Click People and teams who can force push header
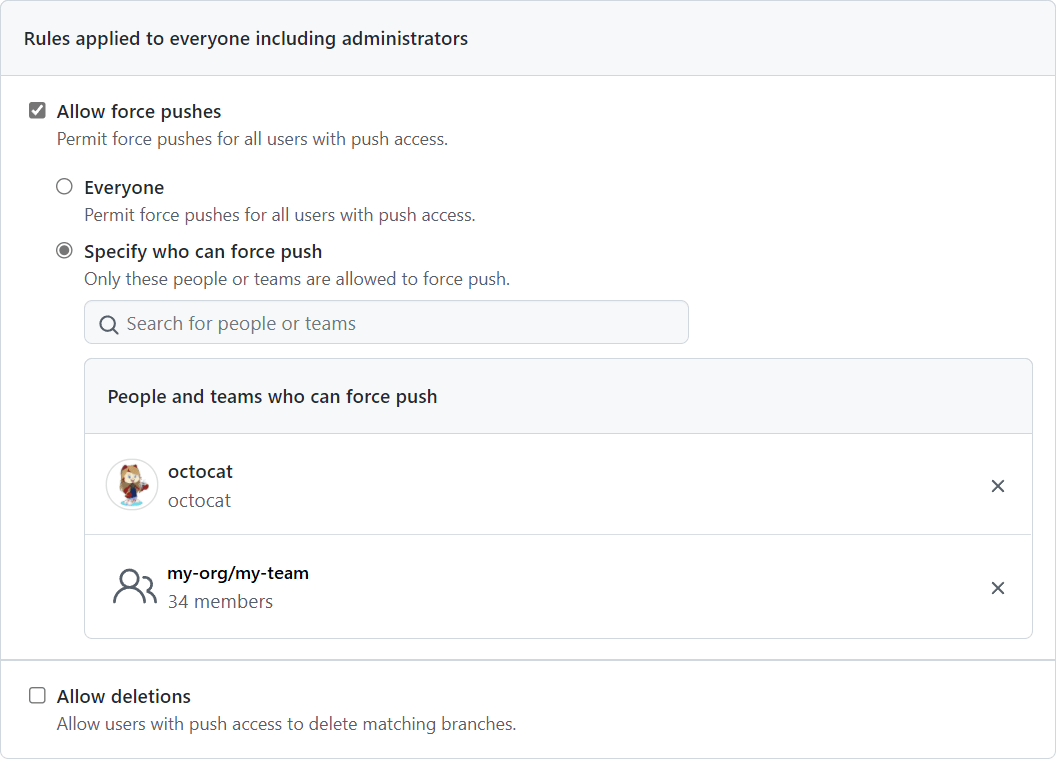Screen dimensions: 1056x759 coord(272,397)
